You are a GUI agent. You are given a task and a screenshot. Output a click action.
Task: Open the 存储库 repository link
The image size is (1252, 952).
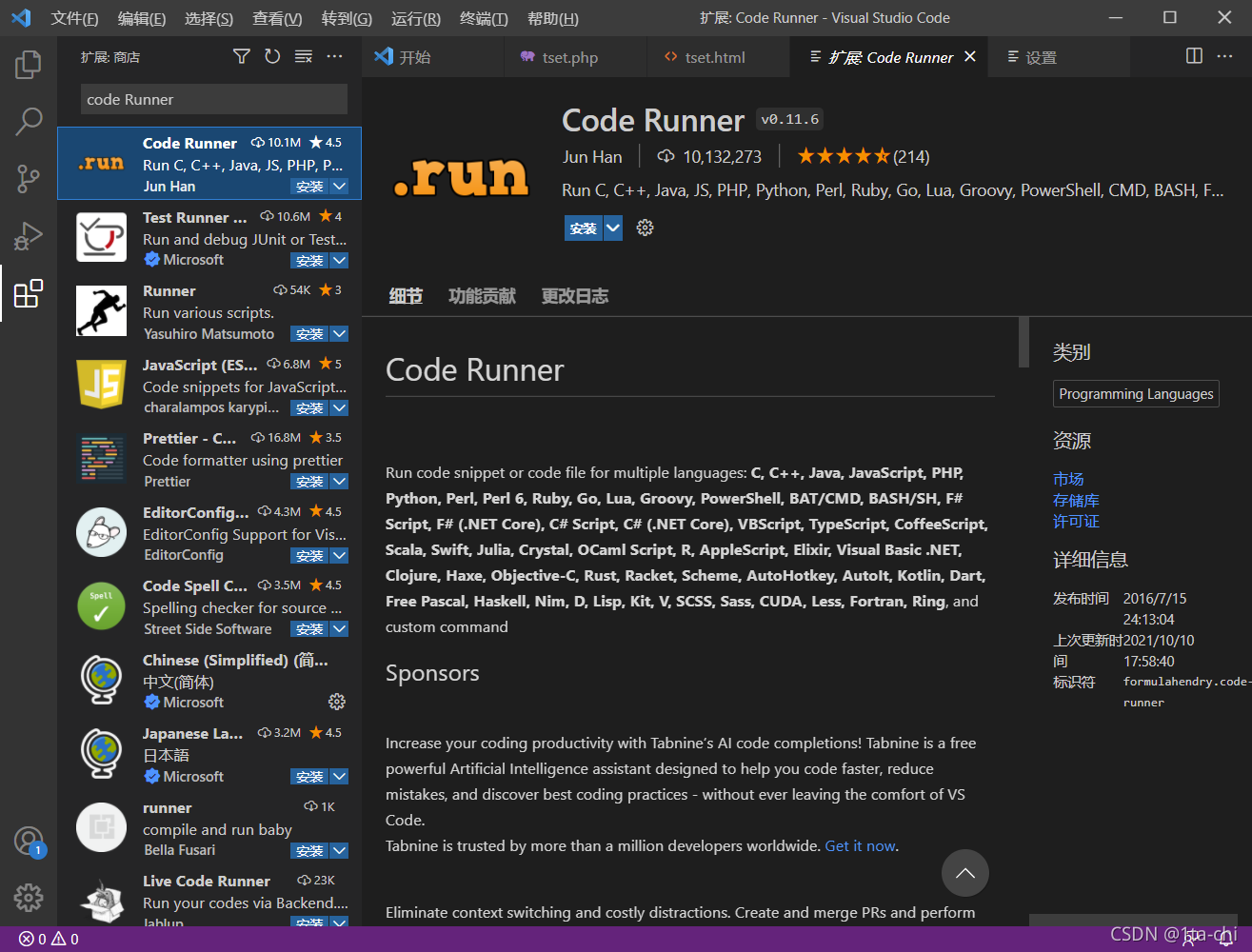tap(1076, 500)
